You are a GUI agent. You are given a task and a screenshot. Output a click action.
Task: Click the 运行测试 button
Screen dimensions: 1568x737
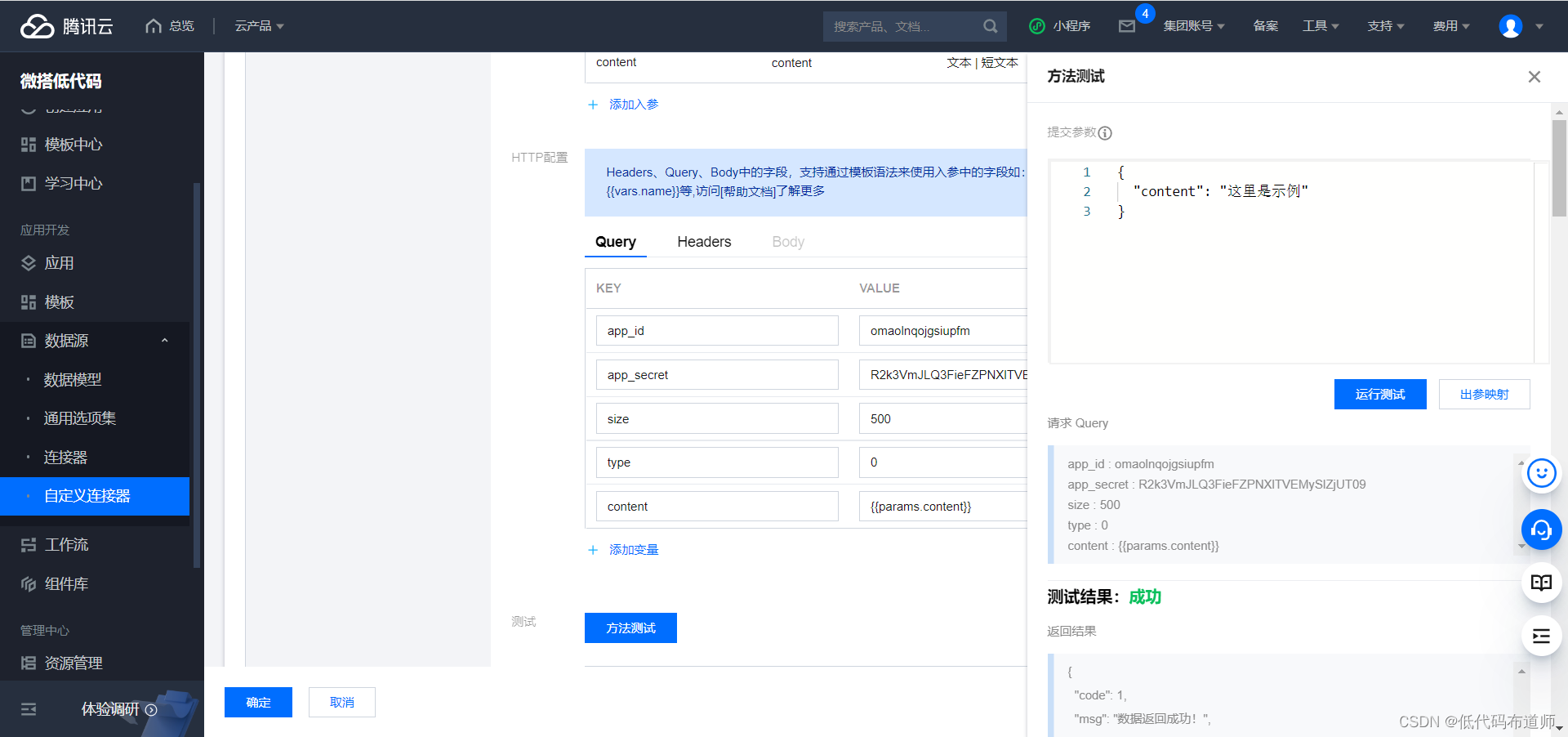[x=1380, y=395]
